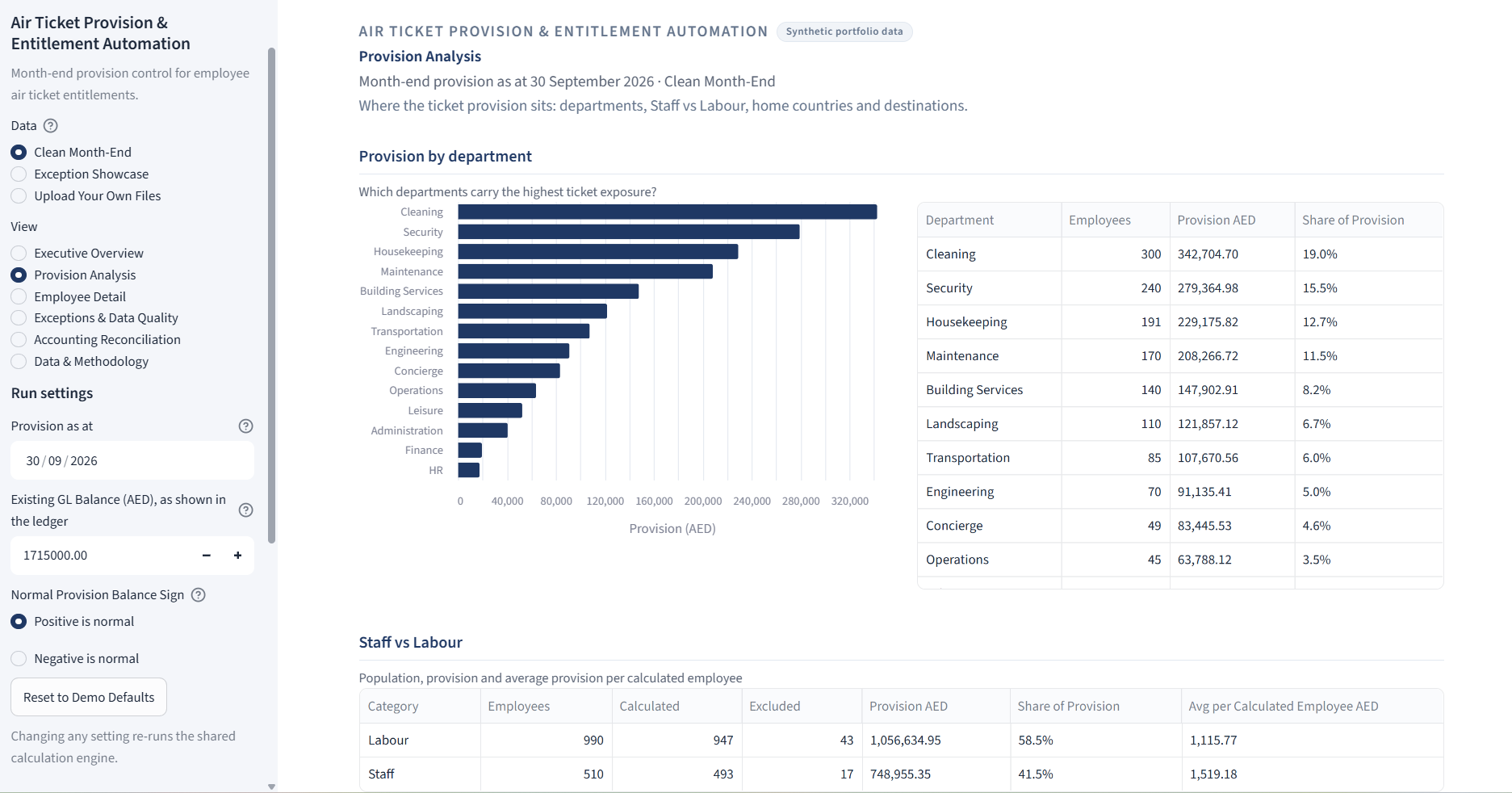Open Data & Methodology view
Viewport: 1512px width, 793px height.
click(80, 362)
